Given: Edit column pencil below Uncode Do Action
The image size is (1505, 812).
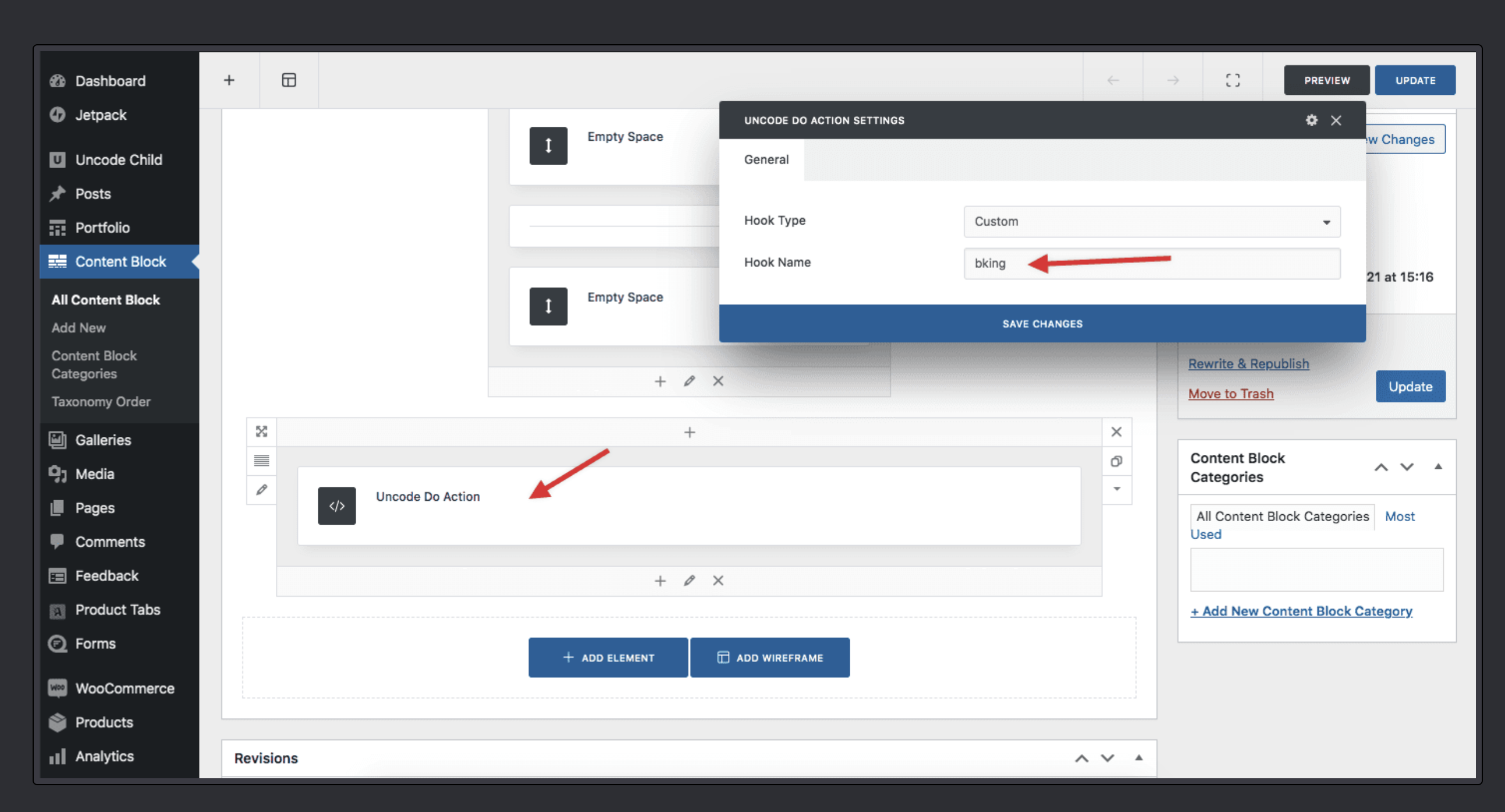Looking at the screenshot, I should (690, 580).
